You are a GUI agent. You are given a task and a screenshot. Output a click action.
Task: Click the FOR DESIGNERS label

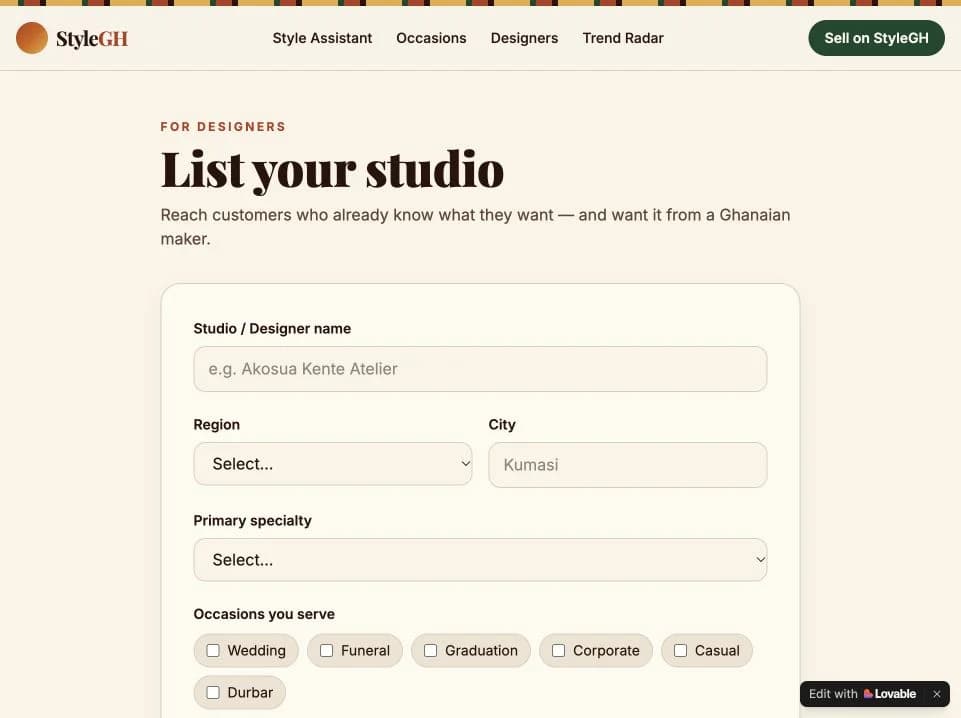point(223,127)
